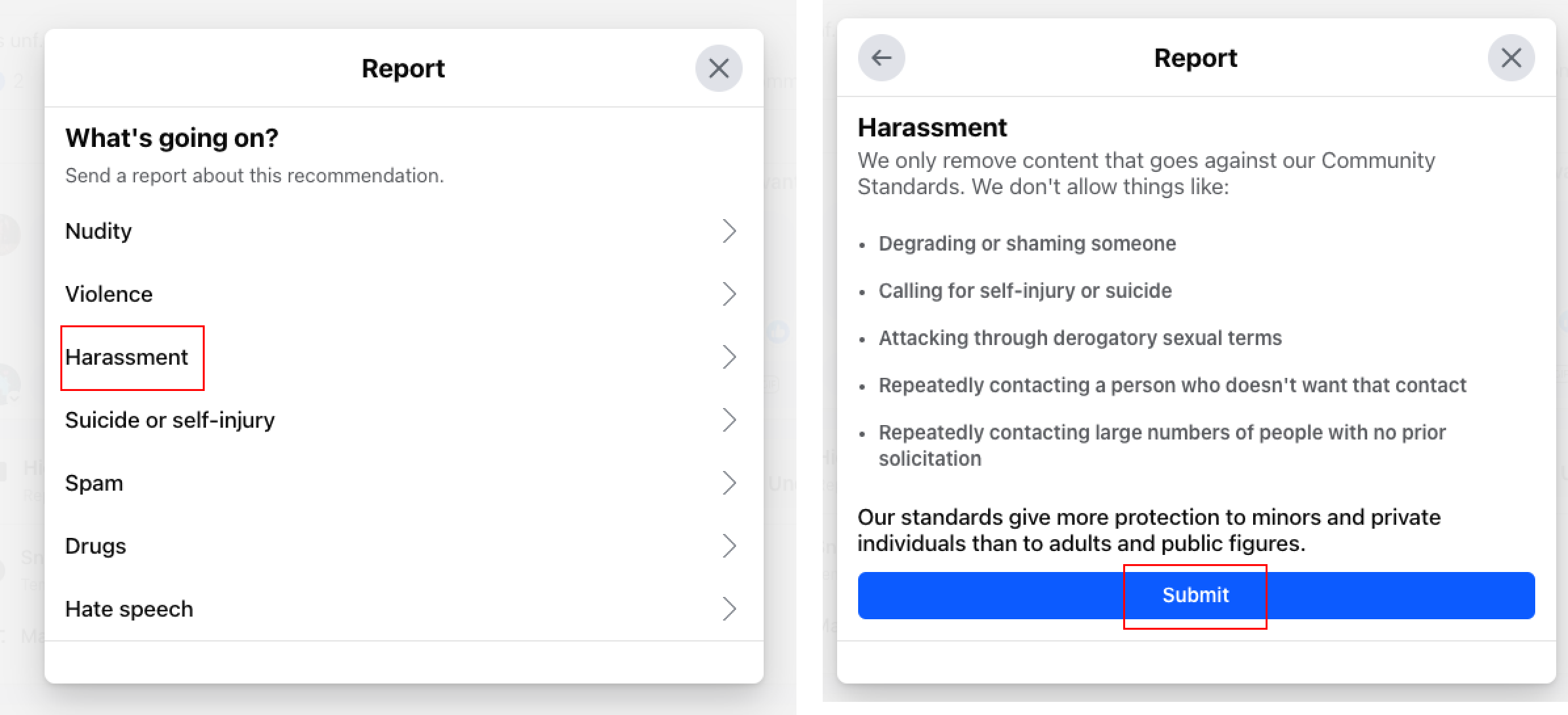The height and width of the screenshot is (715, 1568).
Task: Open the Spam chevron arrow
Action: 729,483
